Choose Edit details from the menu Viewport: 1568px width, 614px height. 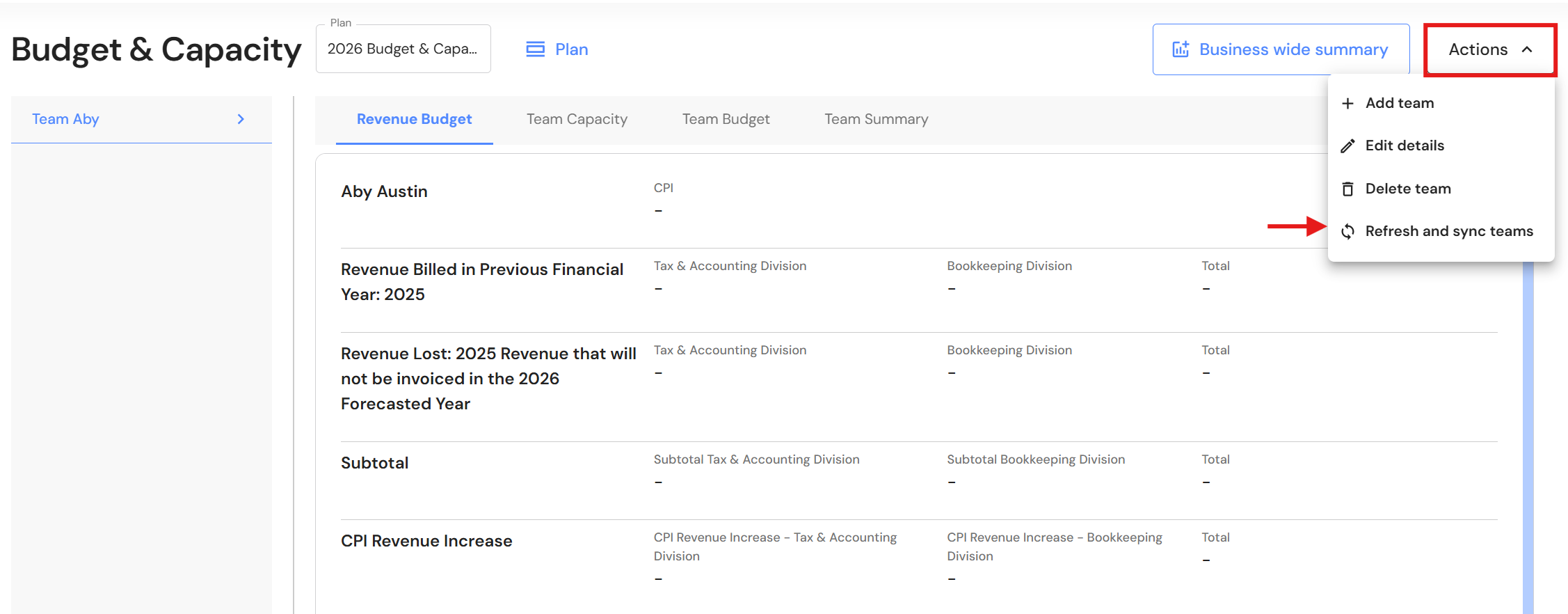(x=1405, y=145)
